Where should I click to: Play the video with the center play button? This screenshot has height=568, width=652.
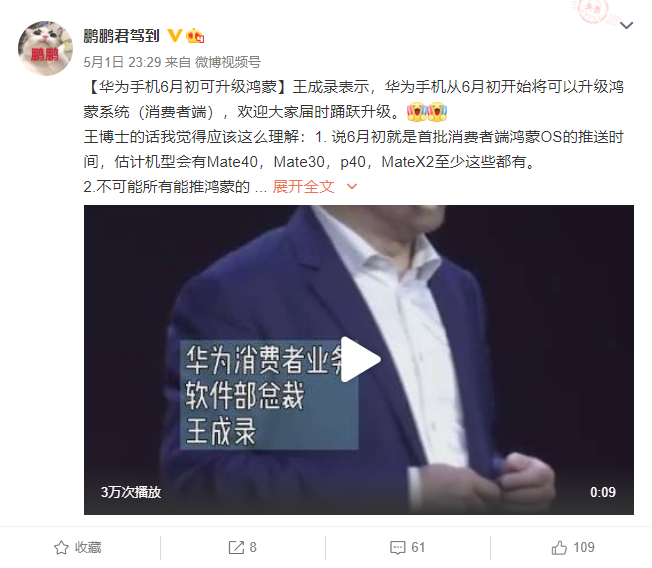click(x=360, y=360)
